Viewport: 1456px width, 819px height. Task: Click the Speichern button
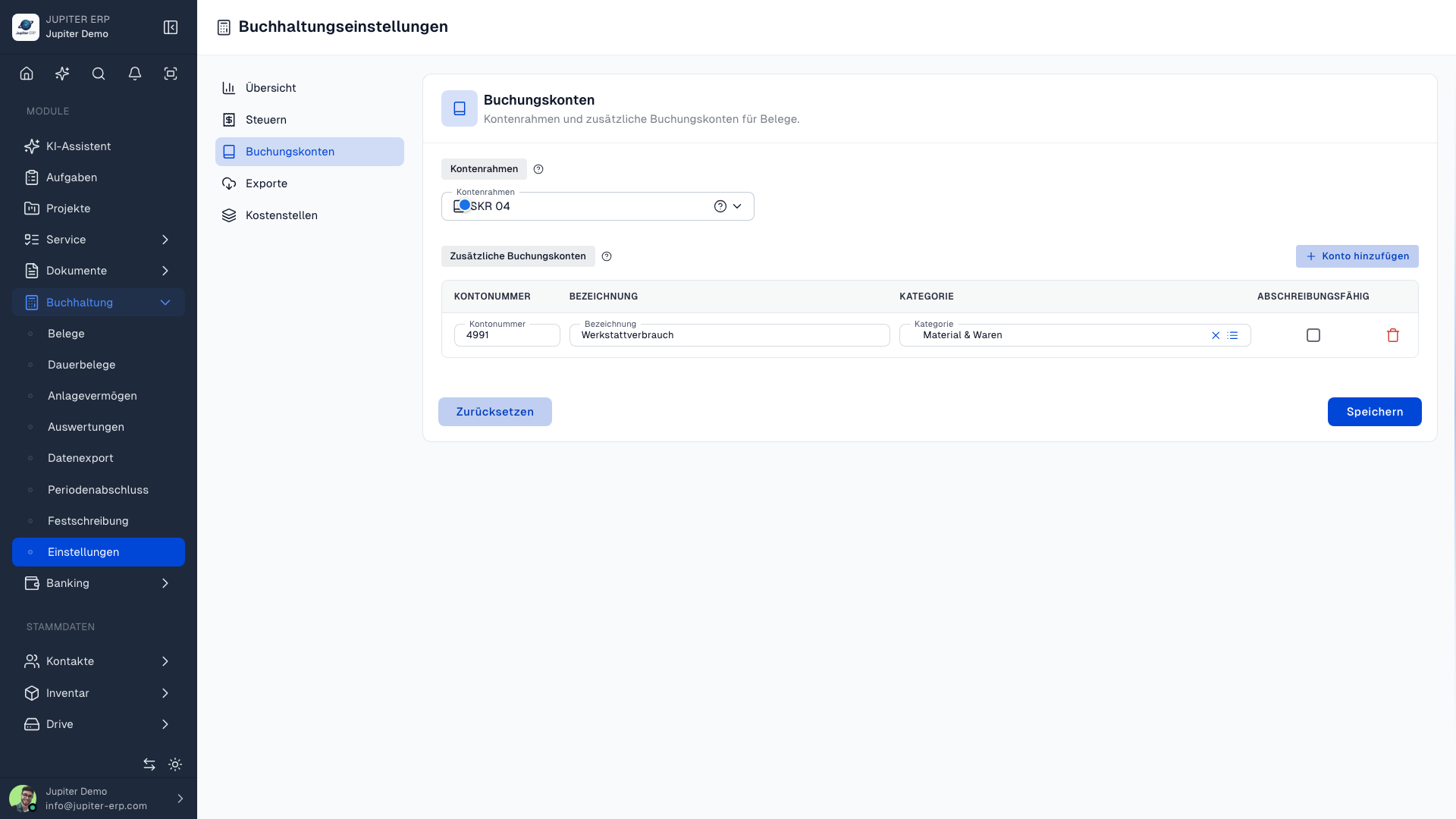click(x=1374, y=412)
